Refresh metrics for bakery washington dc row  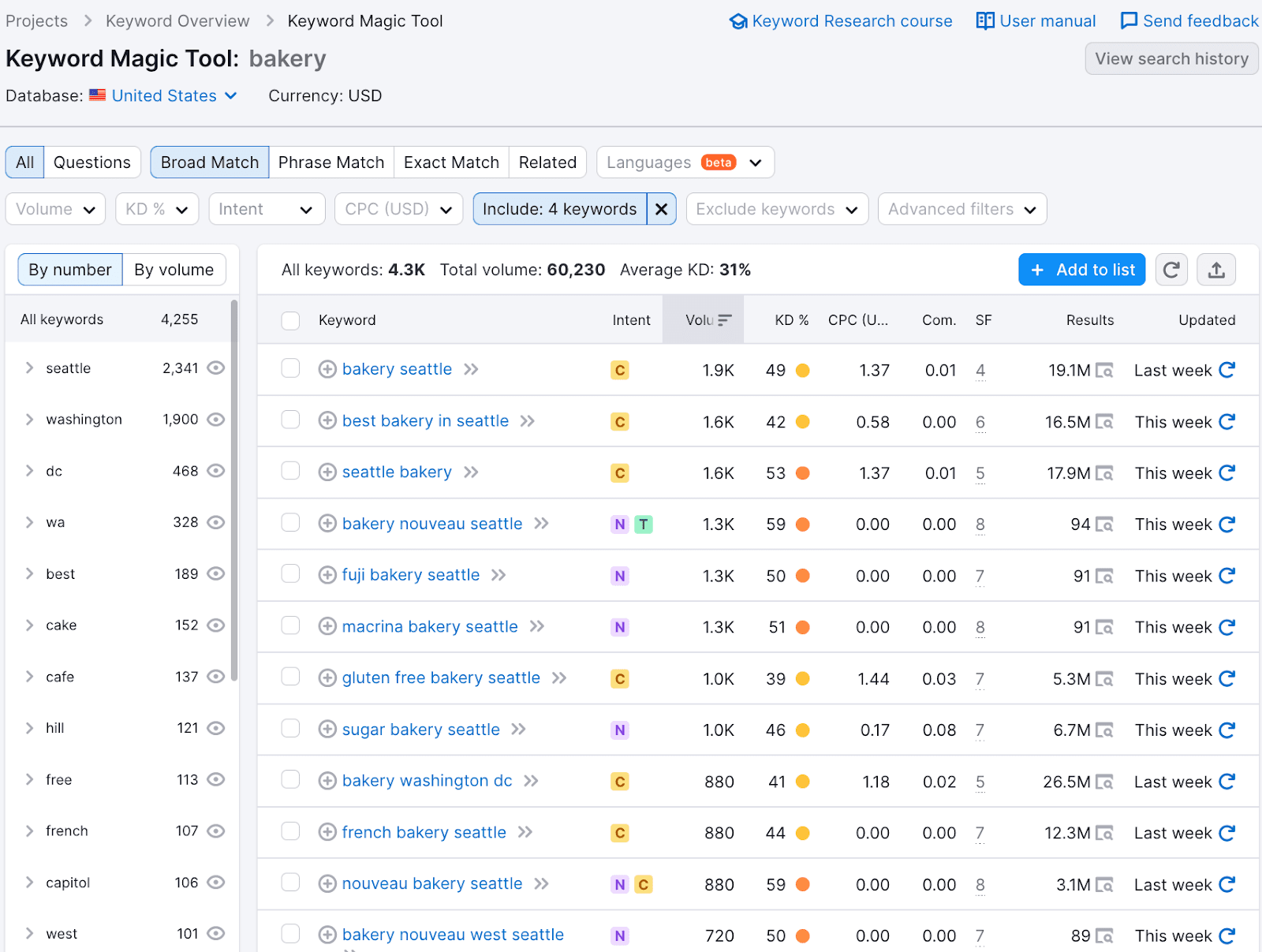[x=1227, y=782]
